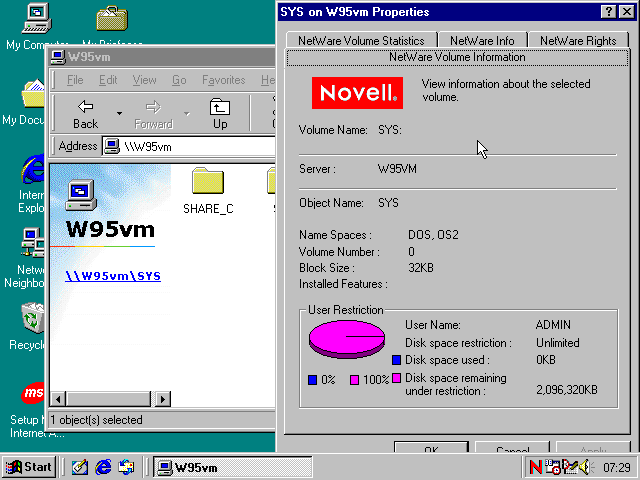This screenshot has height=480, width=640.
Task: Click the DOS, OS2 name spaces value
Action: (433, 235)
